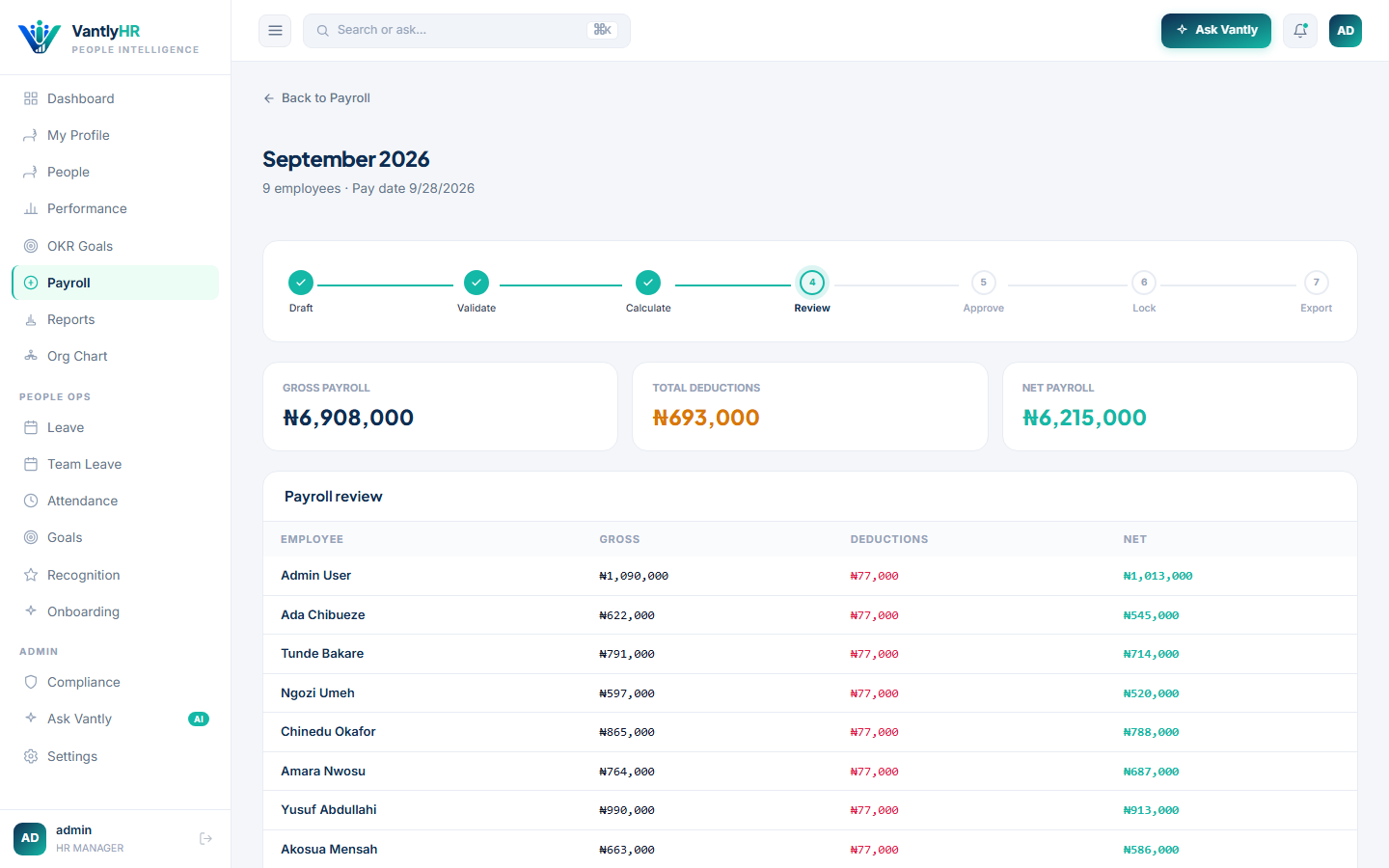Image resolution: width=1389 pixels, height=868 pixels.
Task: Select the Ada Chibueze employee row
Action: [809, 615]
